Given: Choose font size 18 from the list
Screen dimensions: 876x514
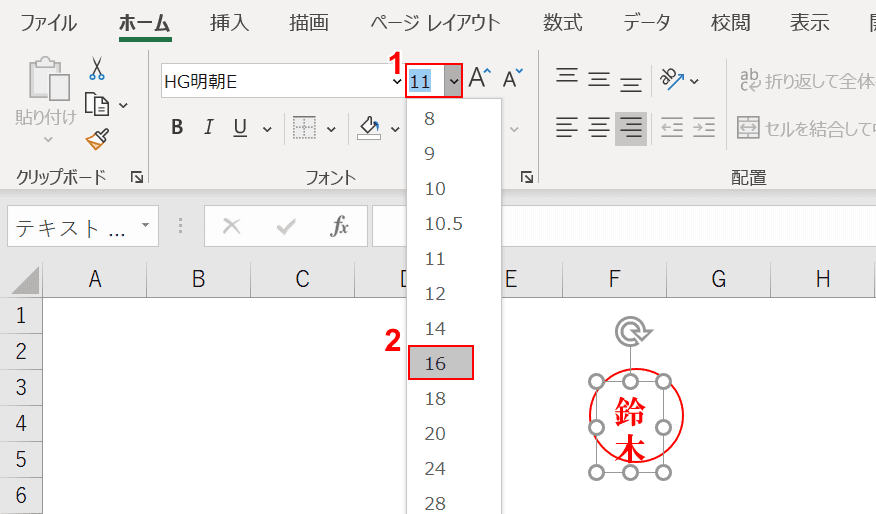Looking at the screenshot, I should 454,398.
